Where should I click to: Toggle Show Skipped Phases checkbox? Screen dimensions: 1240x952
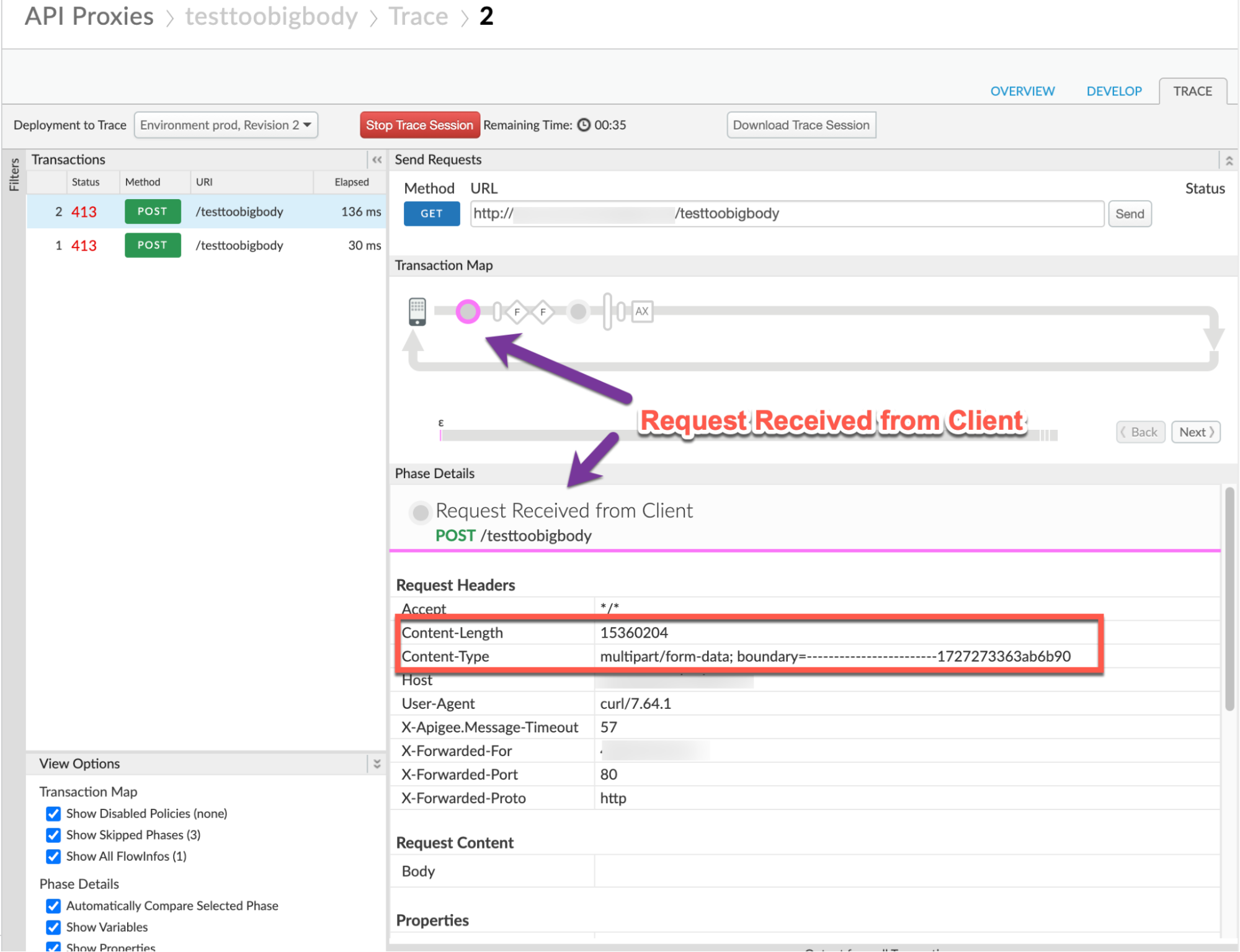point(54,835)
